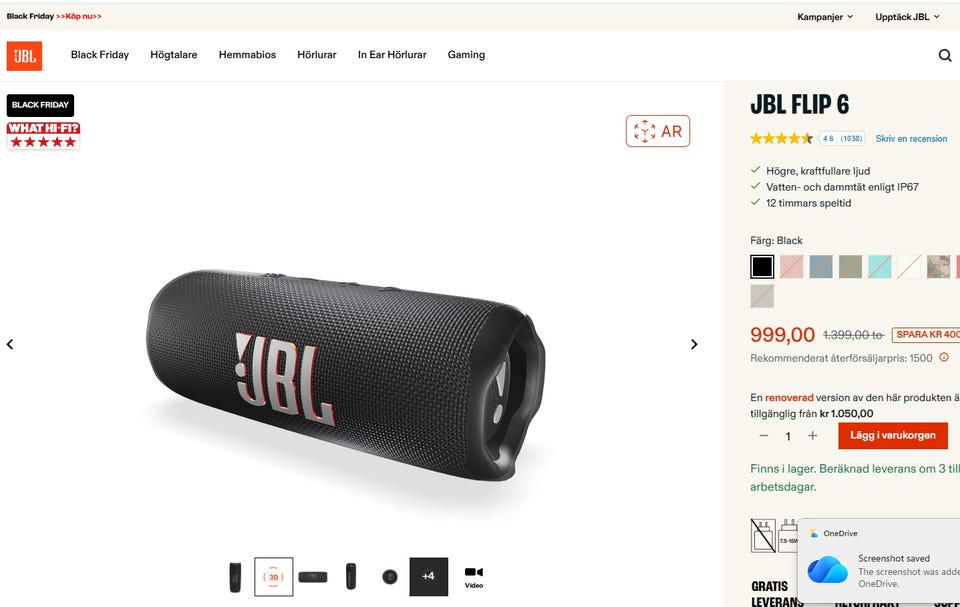Expand the Upptäck JBL dropdown
Image resolution: width=960 pixels, height=607 pixels.
pyautogui.click(x=907, y=17)
